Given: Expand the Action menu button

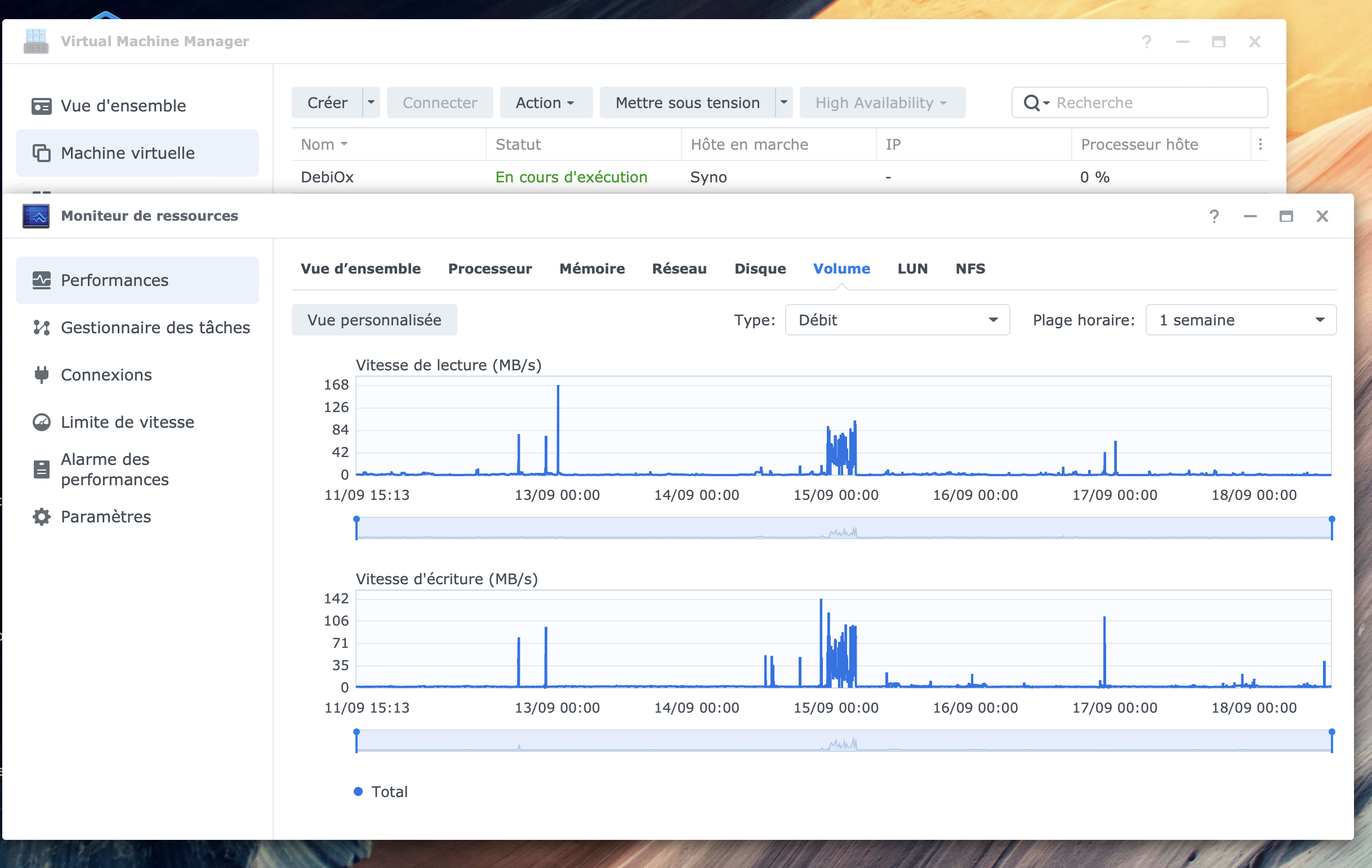Looking at the screenshot, I should 545,102.
